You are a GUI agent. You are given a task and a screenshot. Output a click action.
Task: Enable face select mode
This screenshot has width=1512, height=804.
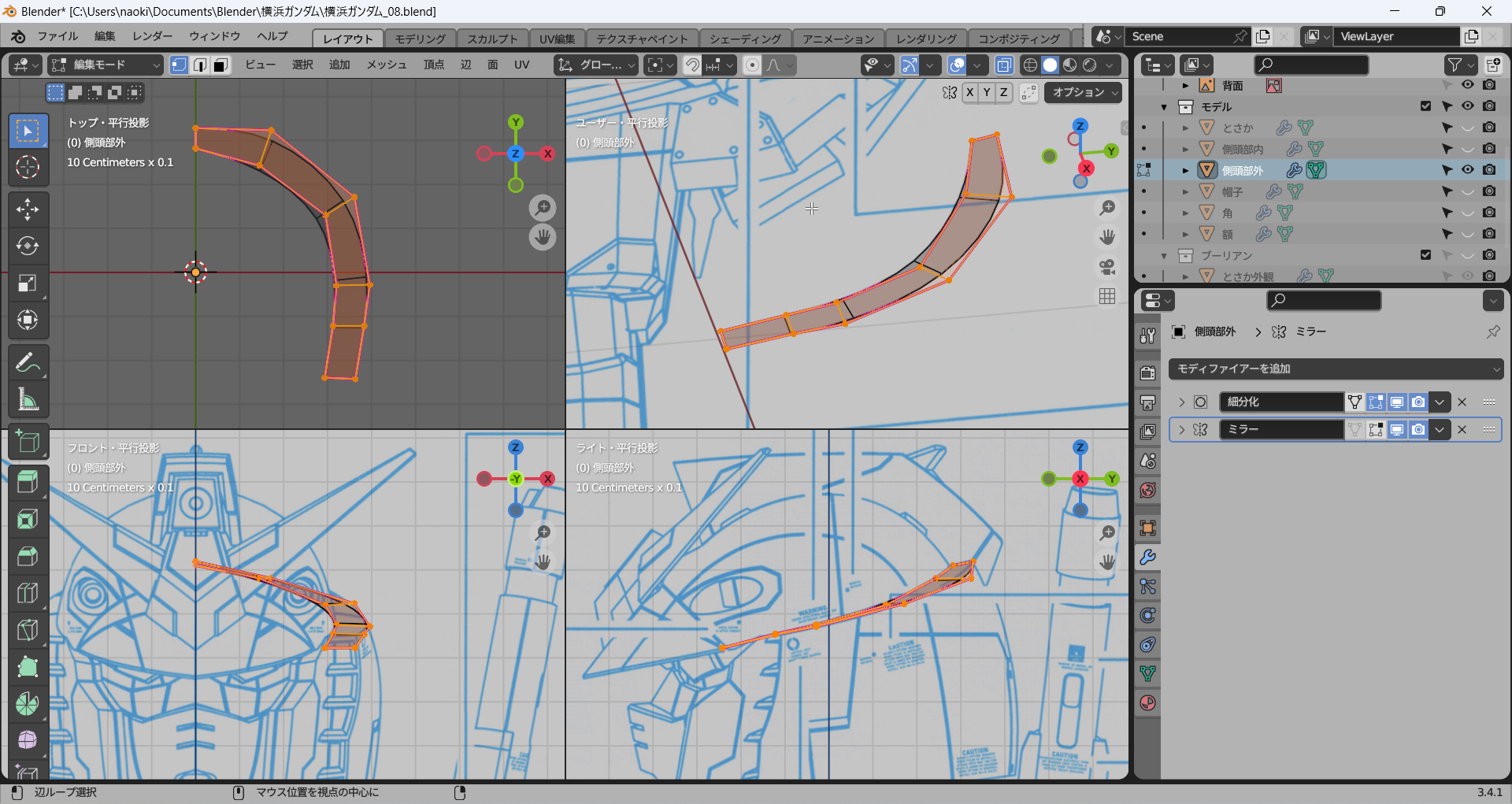click(x=221, y=65)
